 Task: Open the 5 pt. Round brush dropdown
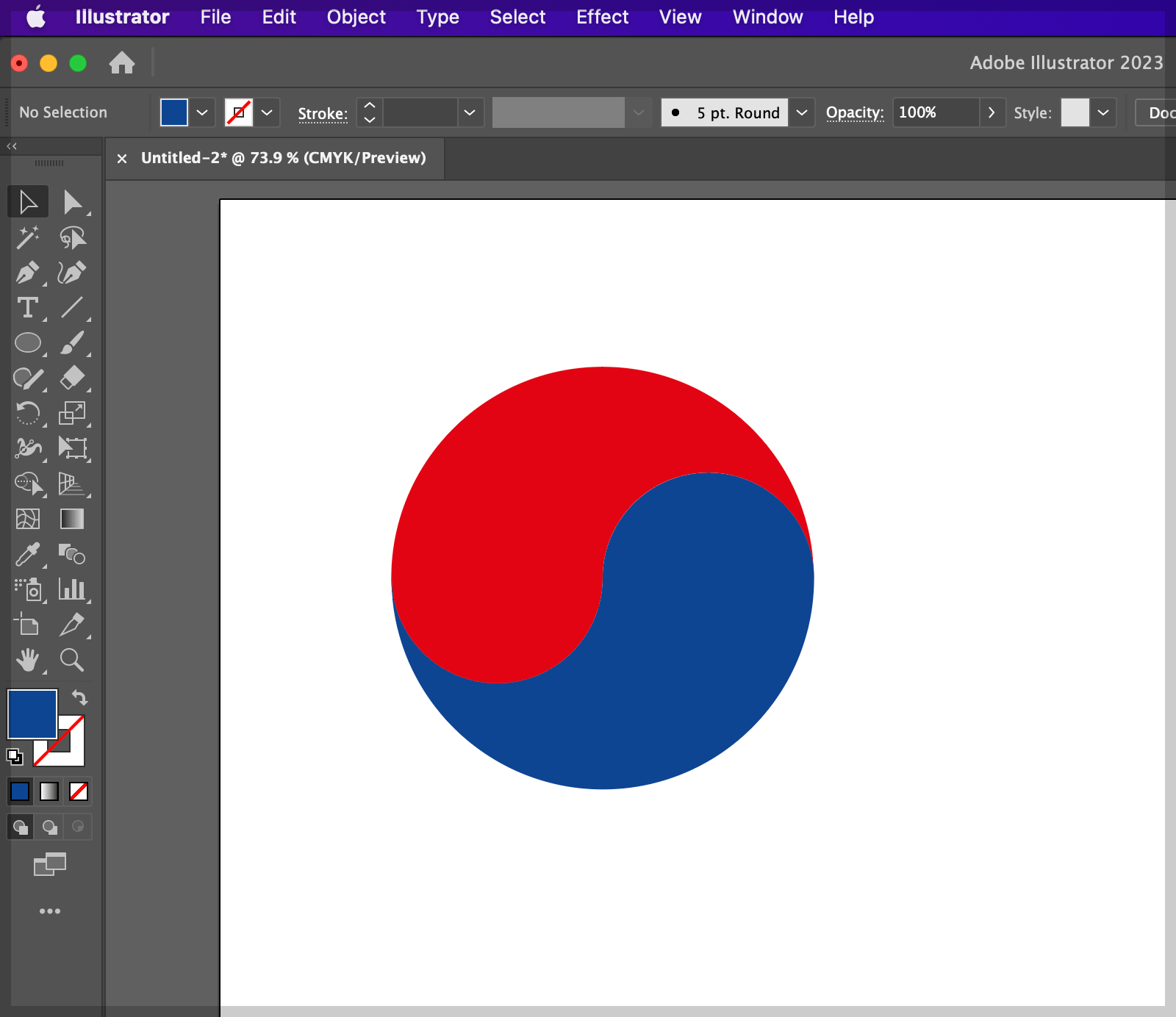pyautogui.click(x=802, y=112)
